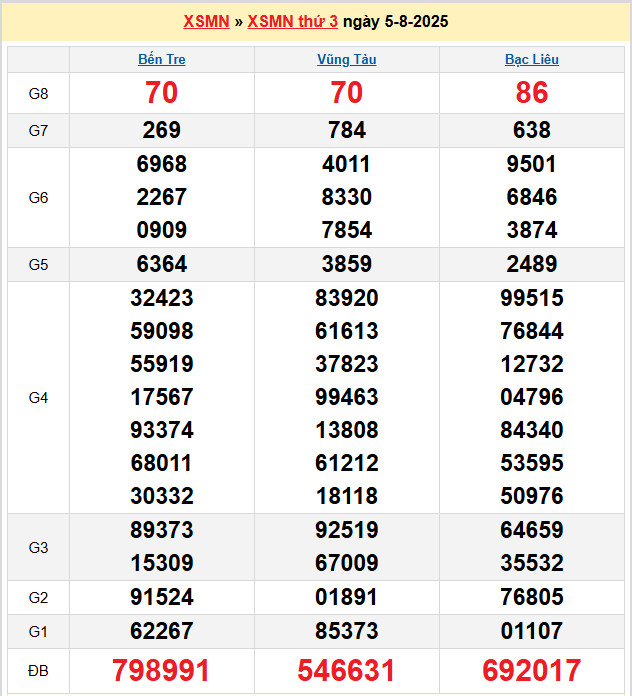The image size is (632, 696).
Task: Select the G1 number 85373
Action: (347, 631)
